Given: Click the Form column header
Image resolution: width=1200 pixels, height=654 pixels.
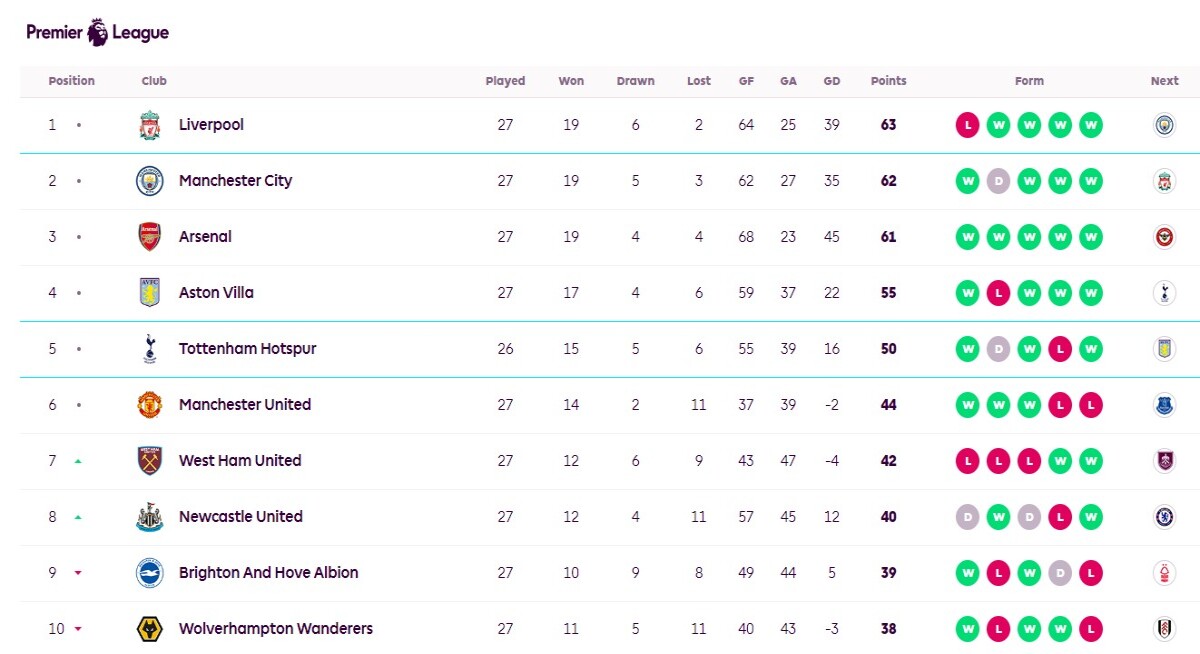Looking at the screenshot, I should coord(1029,81).
